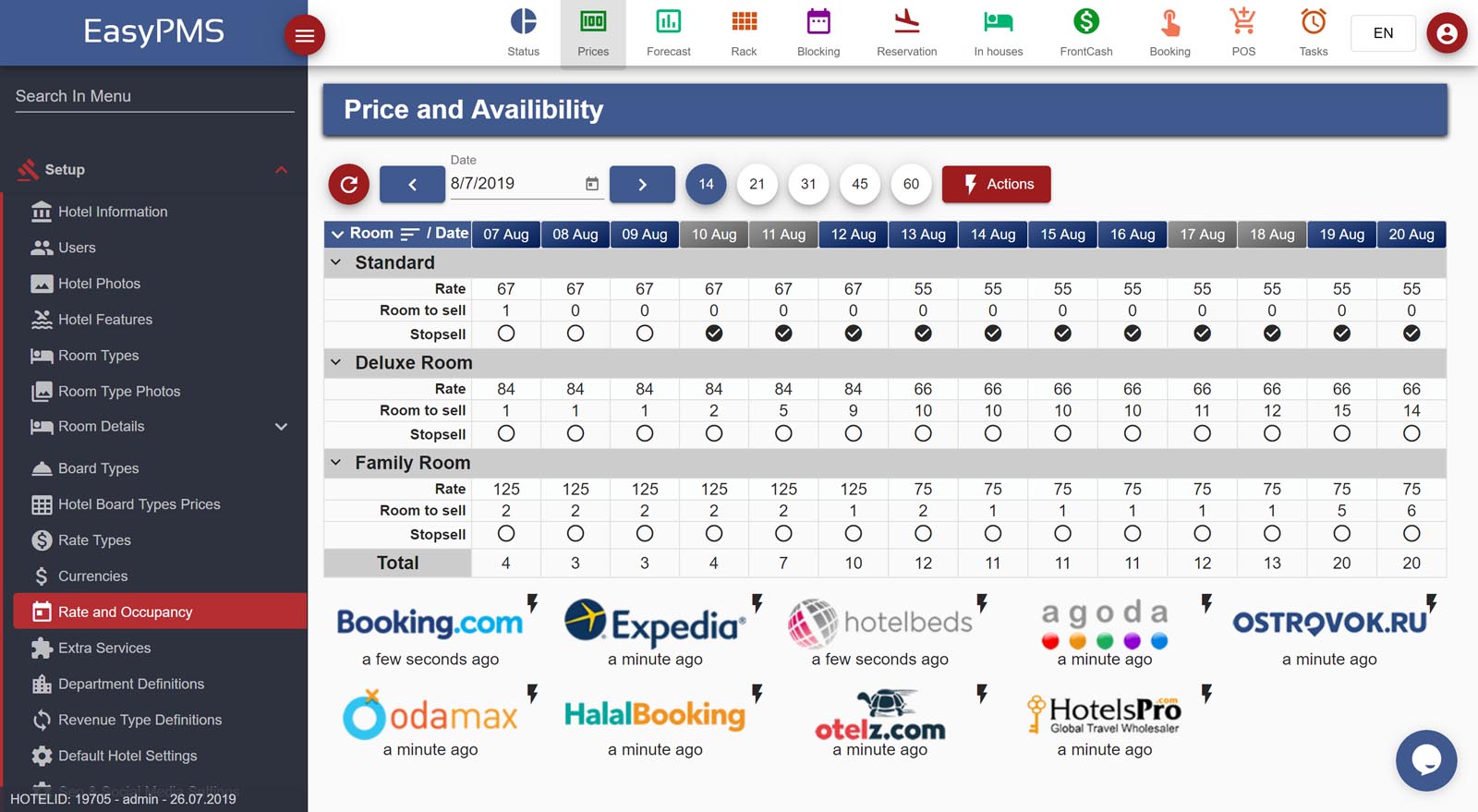Open the Prices toolbar icon
This screenshot has width=1478, height=812.
click(x=593, y=33)
